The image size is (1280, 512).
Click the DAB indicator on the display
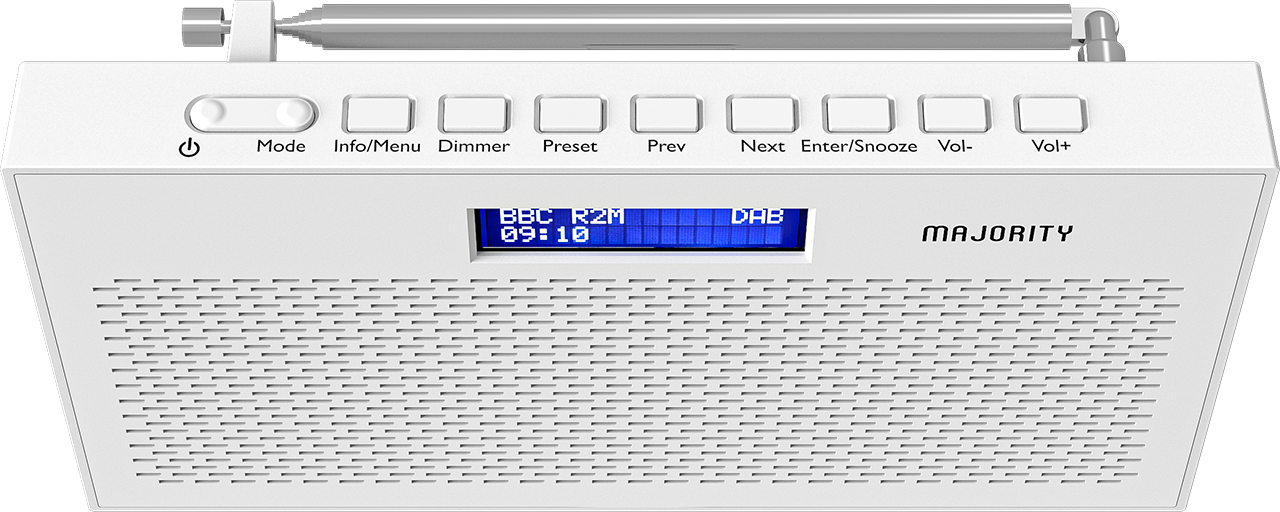point(756,217)
